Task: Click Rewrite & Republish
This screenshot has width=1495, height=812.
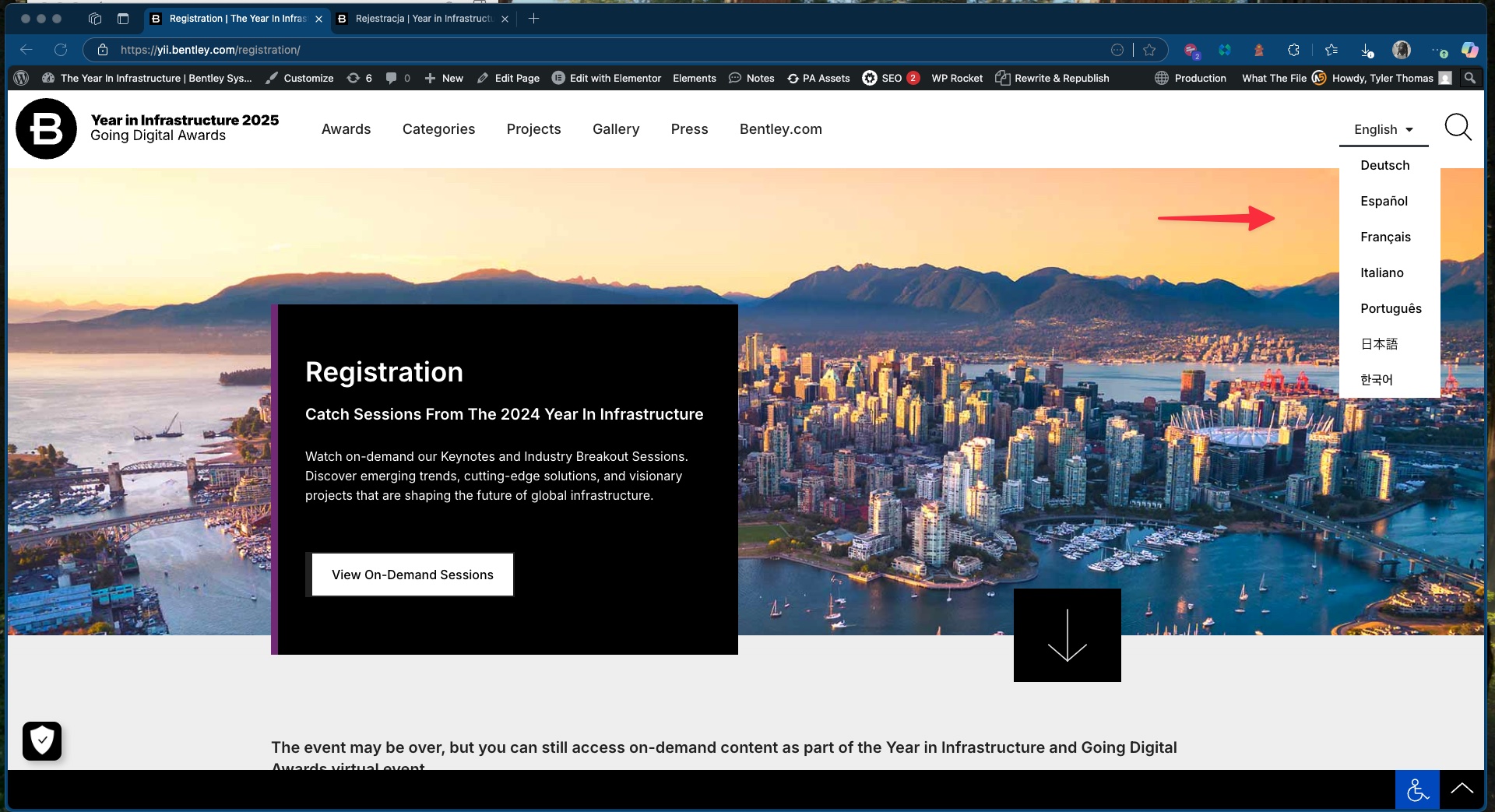Action: (x=1052, y=78)
